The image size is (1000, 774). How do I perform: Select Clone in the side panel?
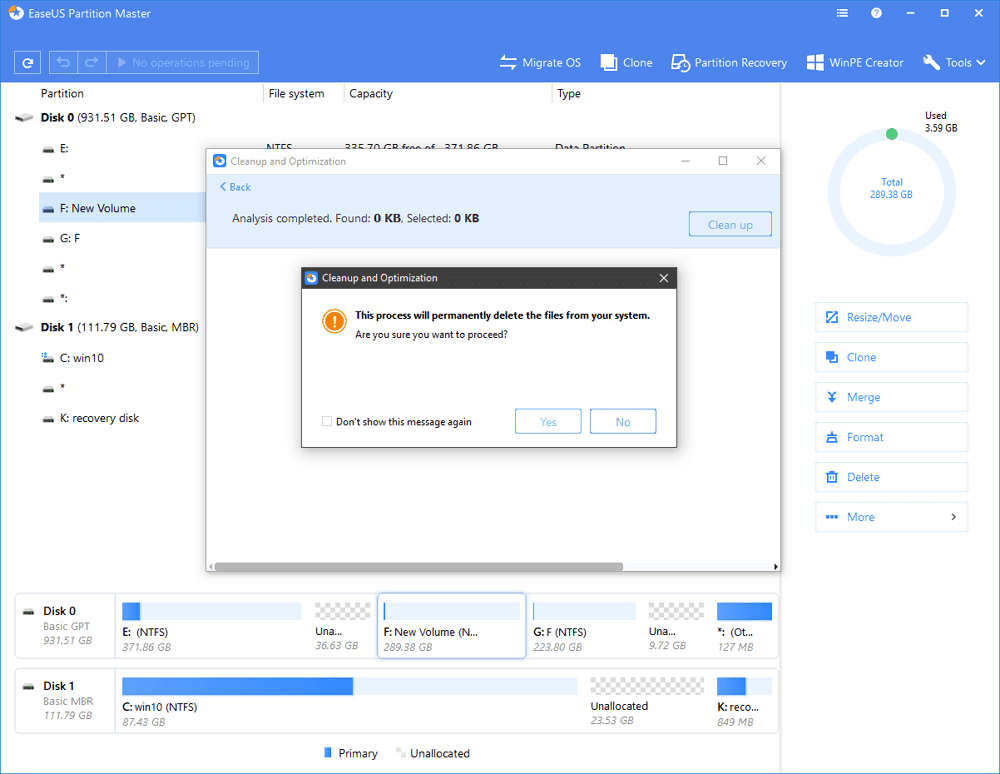892,357
